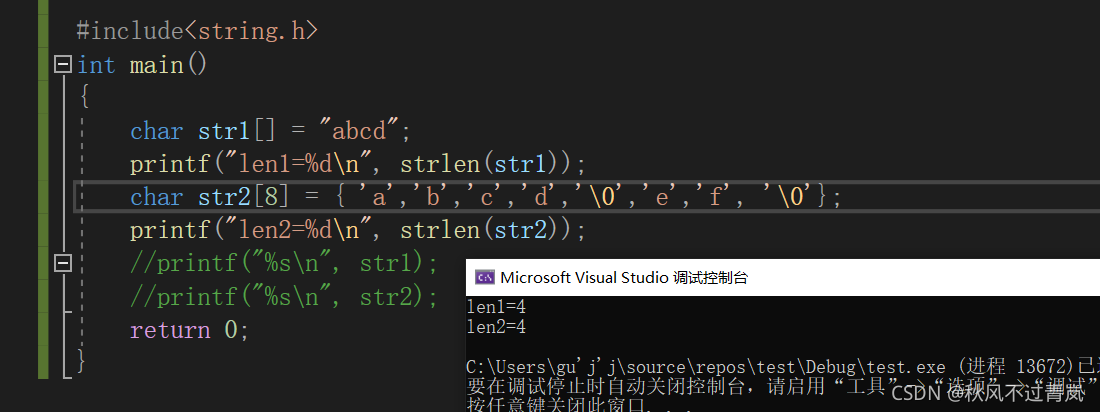Click the printf len2 statement
This screenshot has height=412, width=1100.
pos(358,230)
